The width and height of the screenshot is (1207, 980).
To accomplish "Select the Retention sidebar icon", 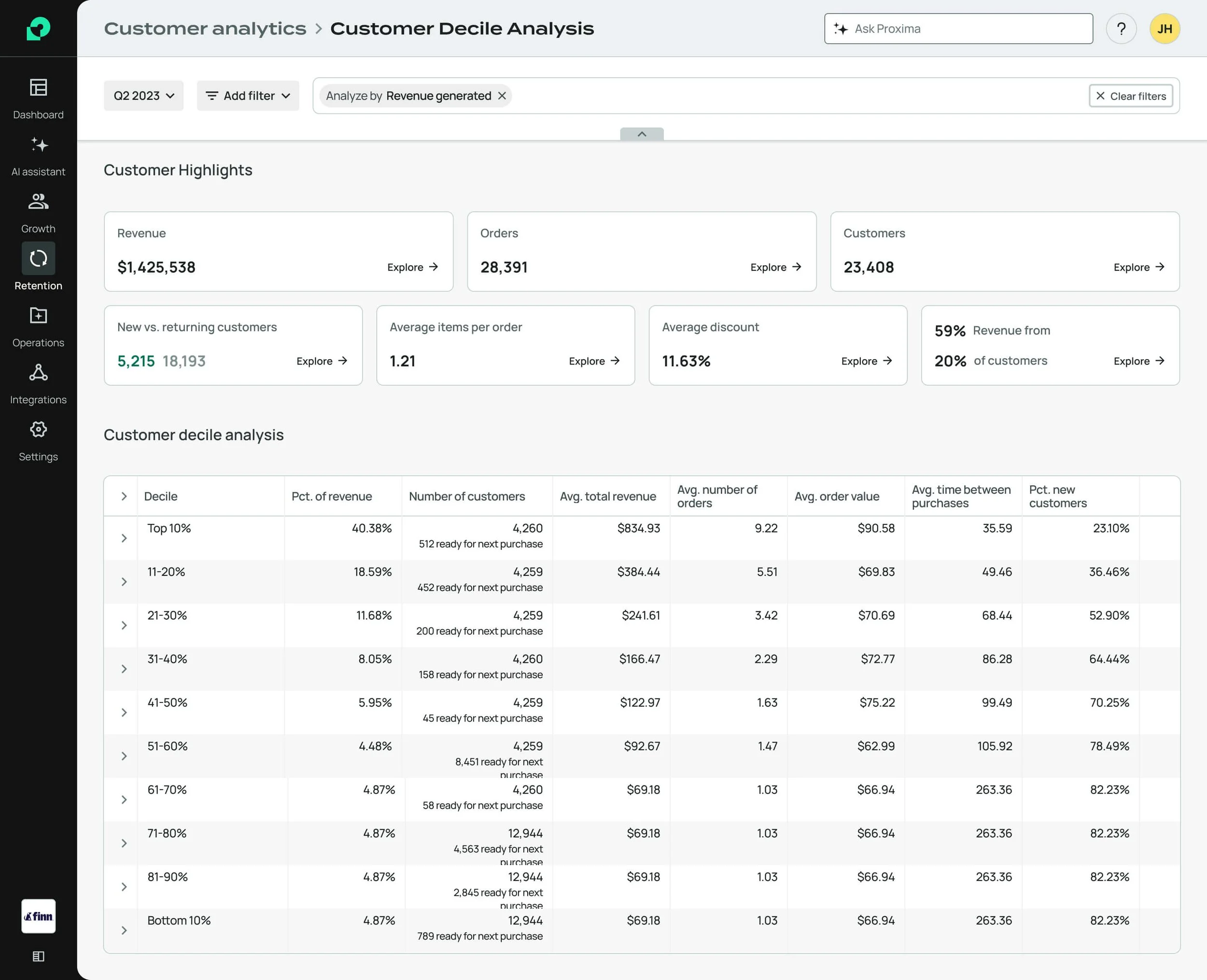I will pos(39,259).
